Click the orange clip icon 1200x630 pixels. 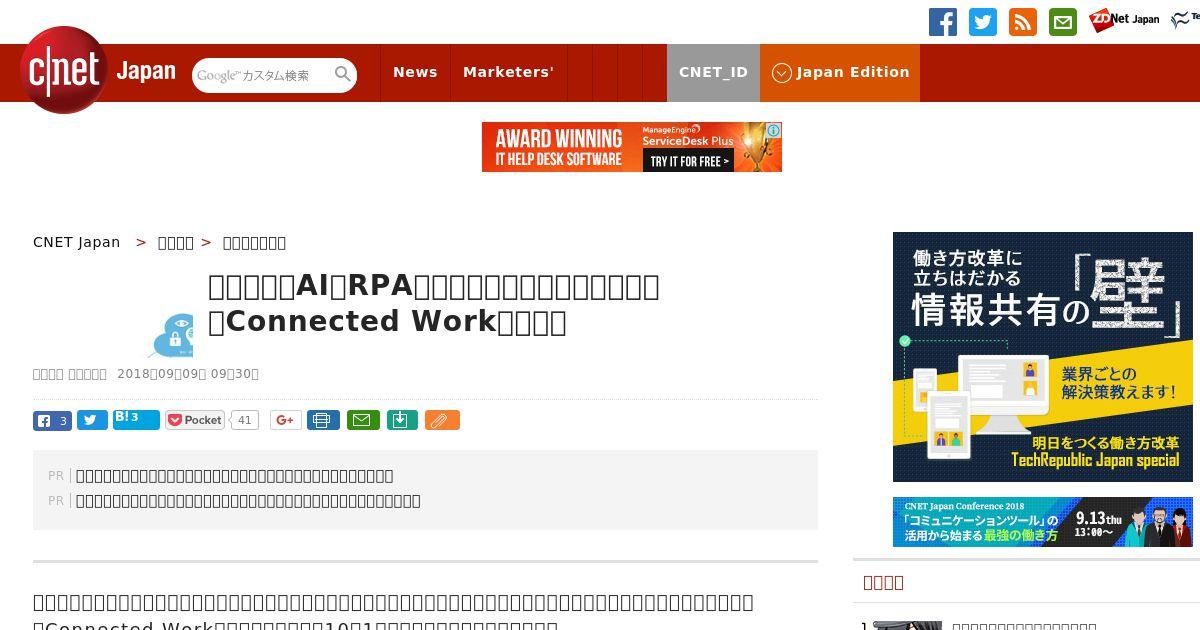[x=442, y=420]
